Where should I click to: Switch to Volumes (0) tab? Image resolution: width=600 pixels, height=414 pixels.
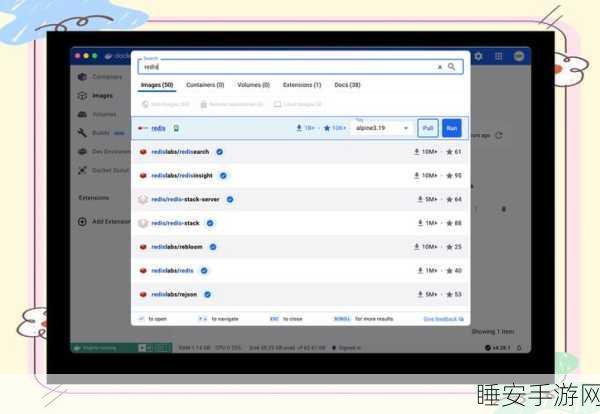(253, 85)
